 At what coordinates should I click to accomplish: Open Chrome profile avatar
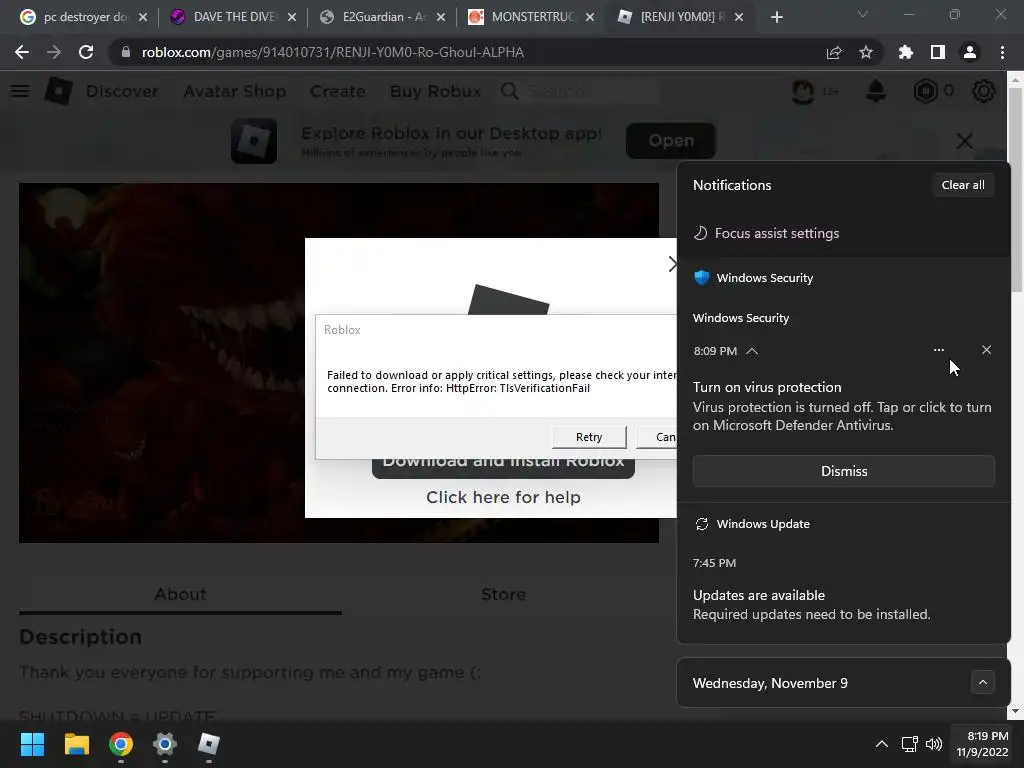[970, 52]
